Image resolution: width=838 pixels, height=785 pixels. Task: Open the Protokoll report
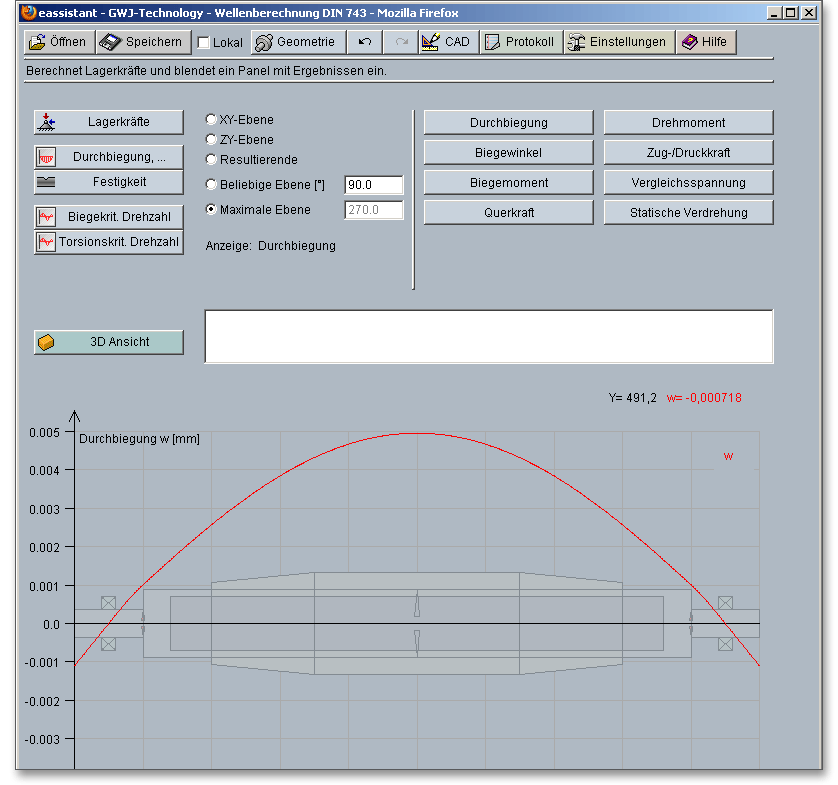pyautogui.click(x=520, y=42)
